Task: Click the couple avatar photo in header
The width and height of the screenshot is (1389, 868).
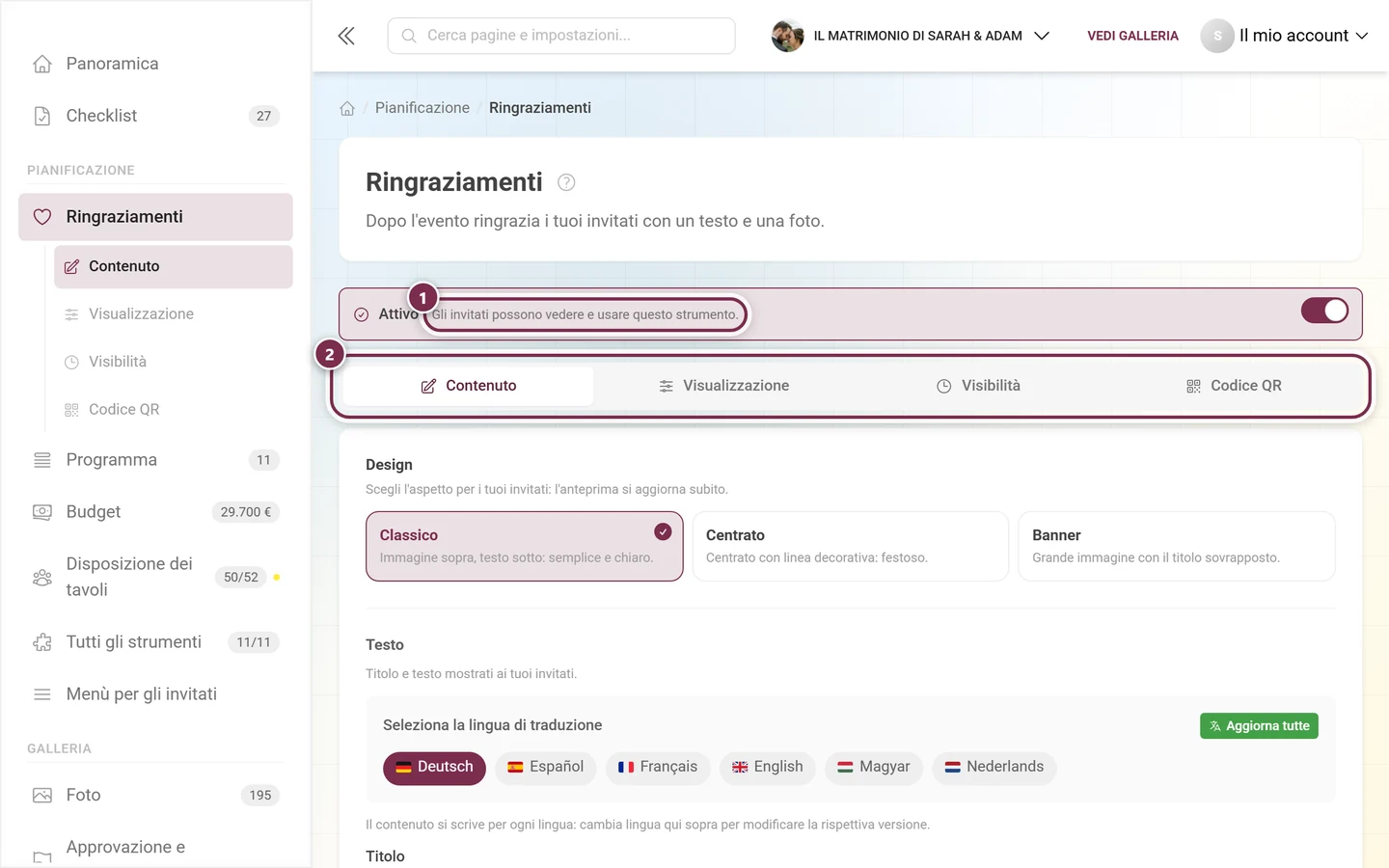Action: tap(787, 36)
